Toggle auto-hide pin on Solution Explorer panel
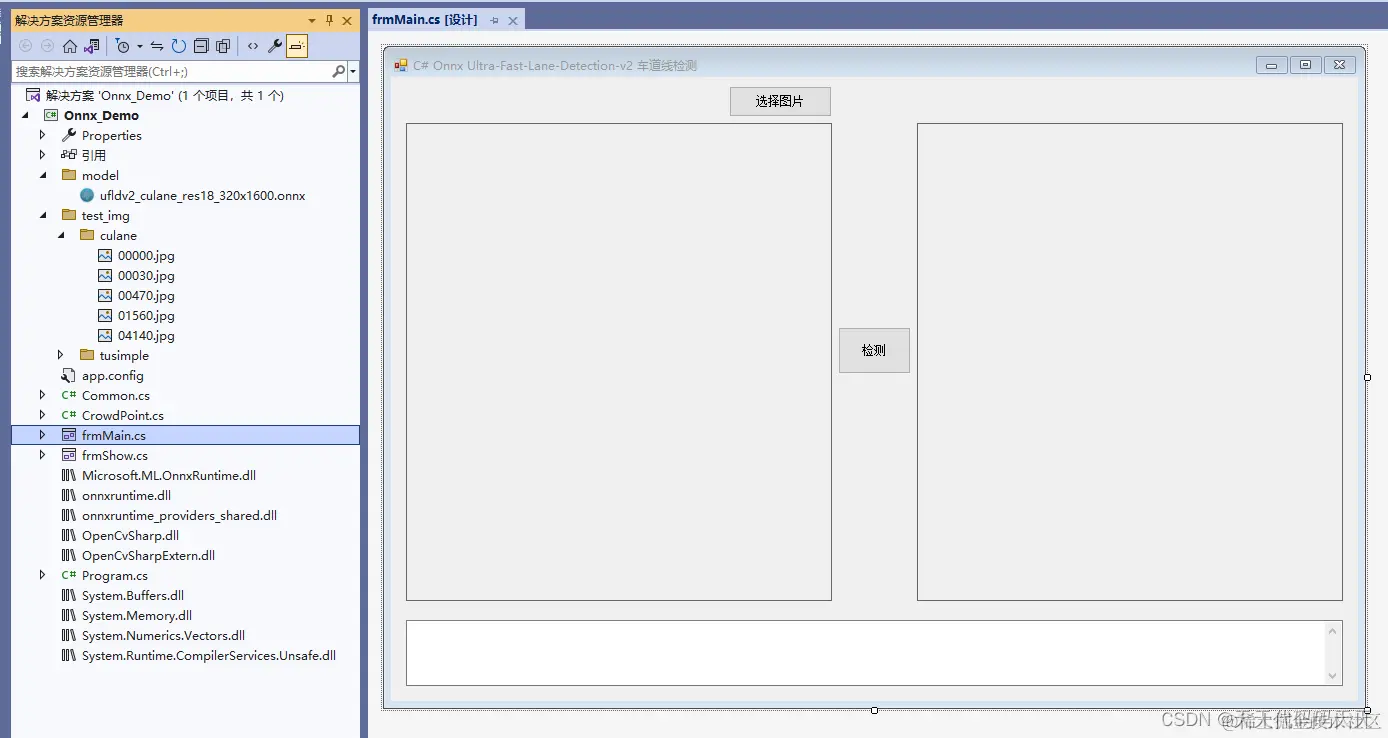 point(329,20)
